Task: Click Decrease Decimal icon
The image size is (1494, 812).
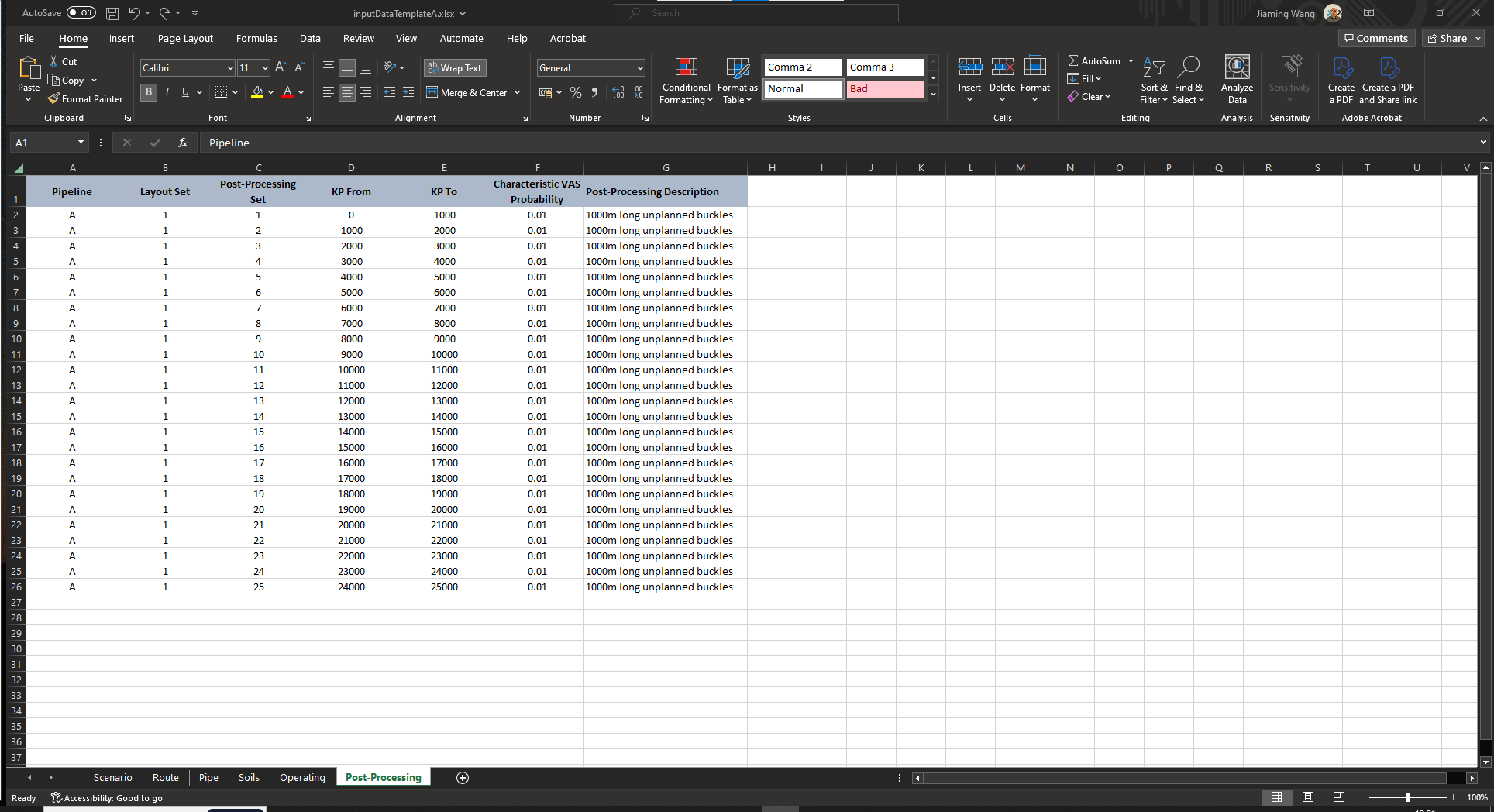Action: click(637, 92)
